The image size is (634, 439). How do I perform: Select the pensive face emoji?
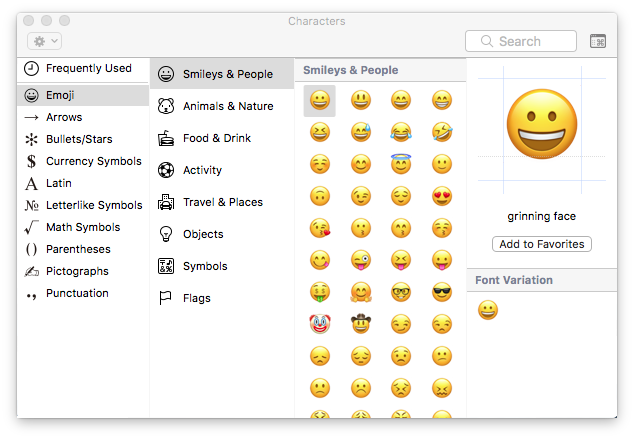361,356
